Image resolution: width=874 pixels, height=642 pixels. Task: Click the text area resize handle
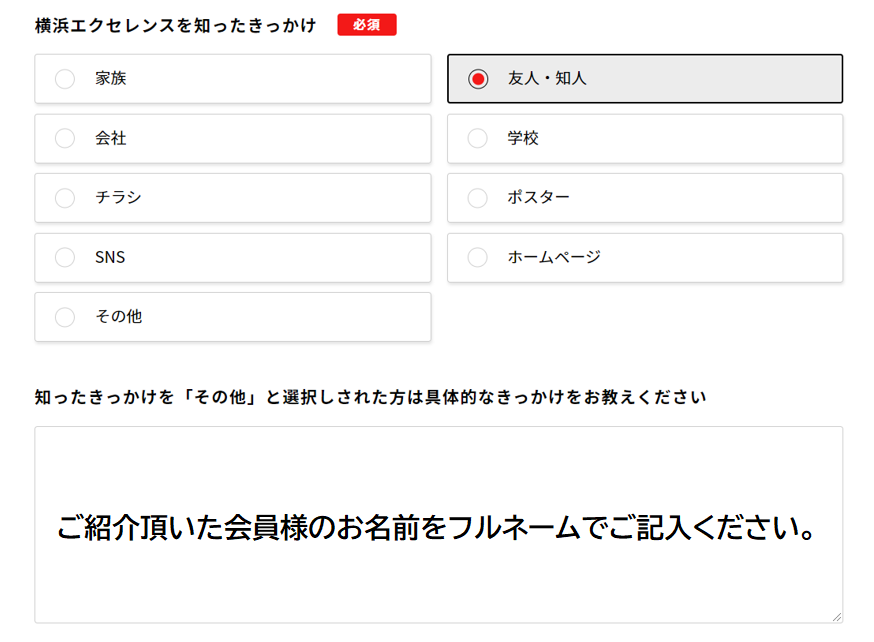(836, 617)
